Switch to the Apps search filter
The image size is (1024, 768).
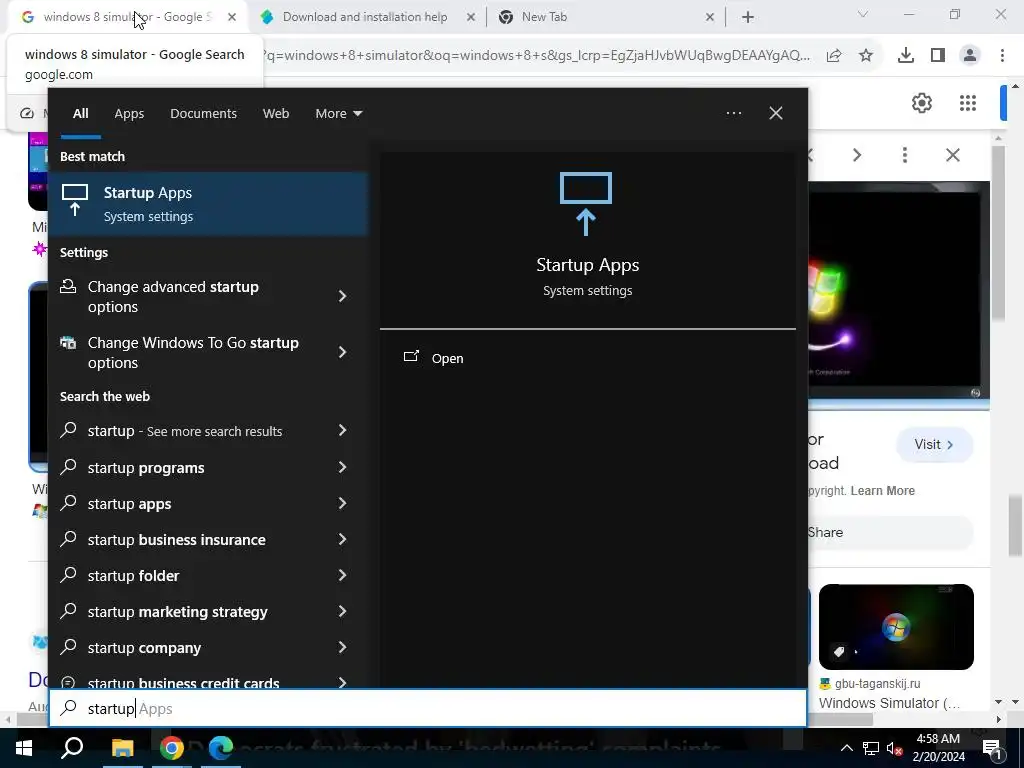(129, 114)
